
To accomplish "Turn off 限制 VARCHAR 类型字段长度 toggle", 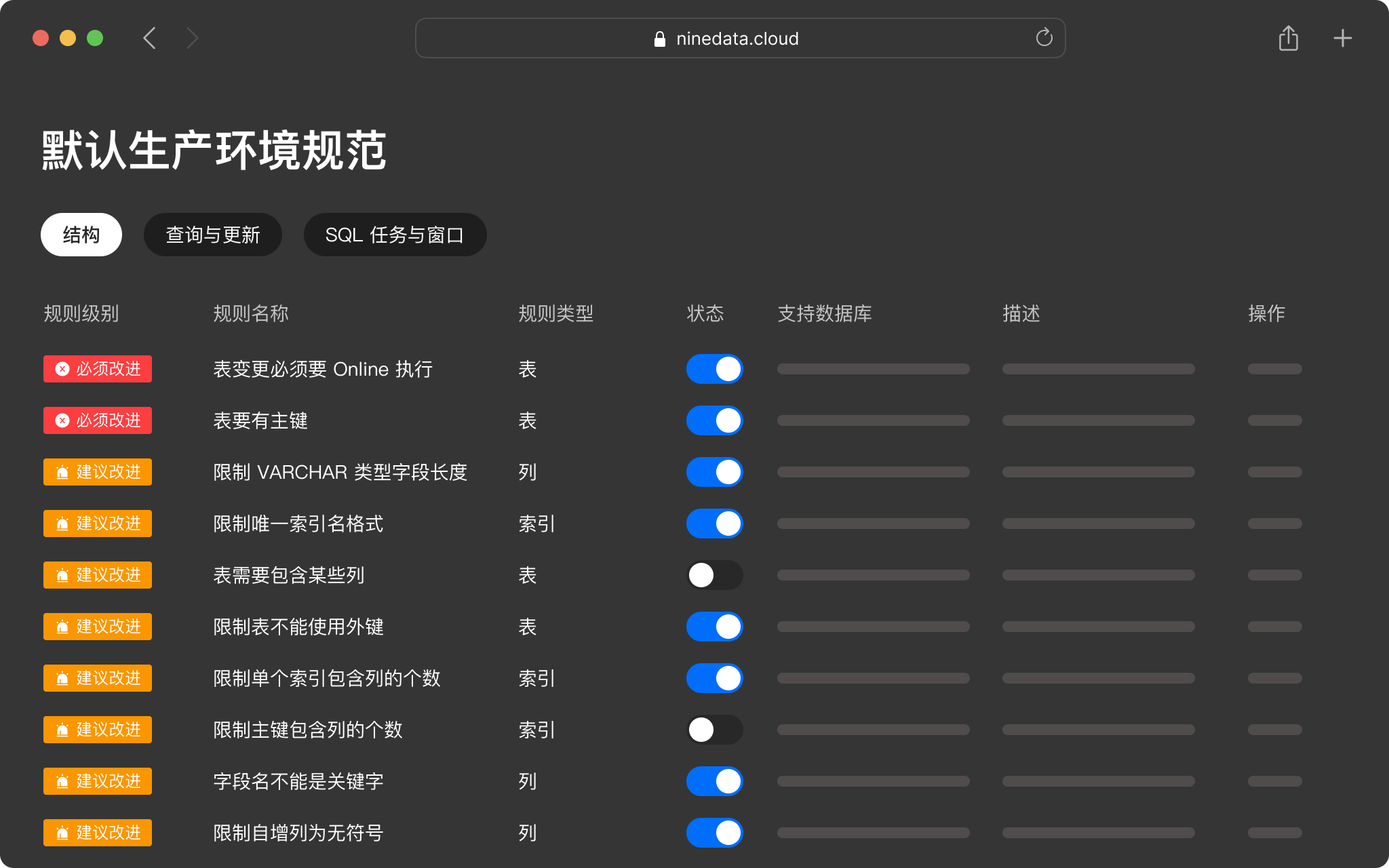I will tap(714, 472).
